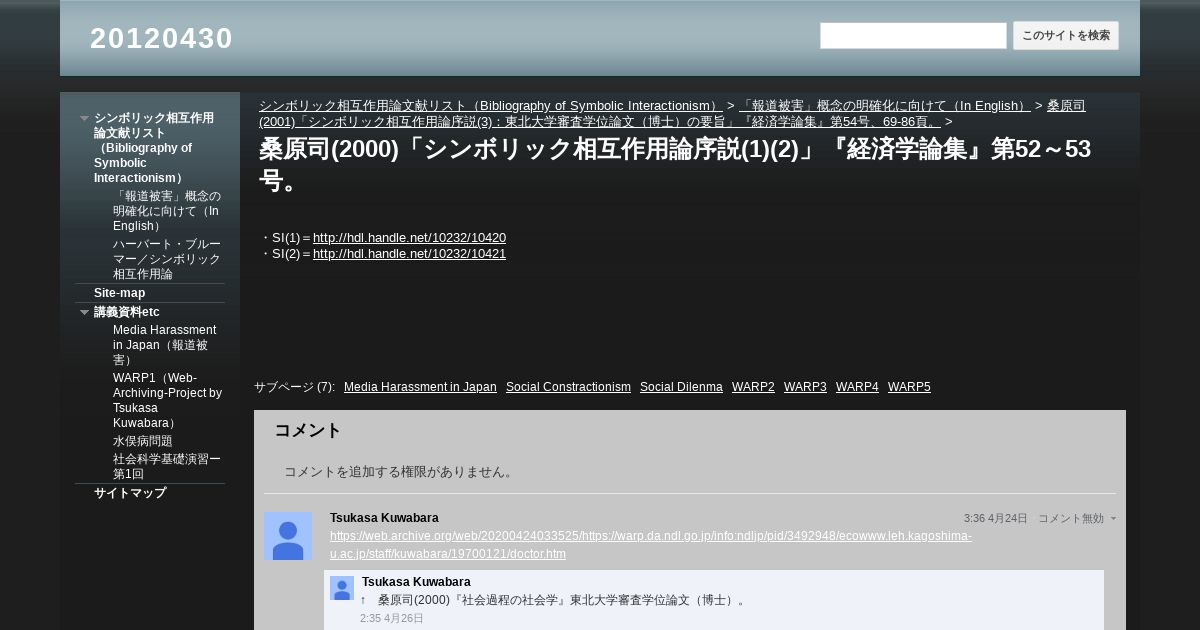This screenshot has width=1200, height=630.
Task: Click the コメント section heading
Action: [x=308, y=430]
